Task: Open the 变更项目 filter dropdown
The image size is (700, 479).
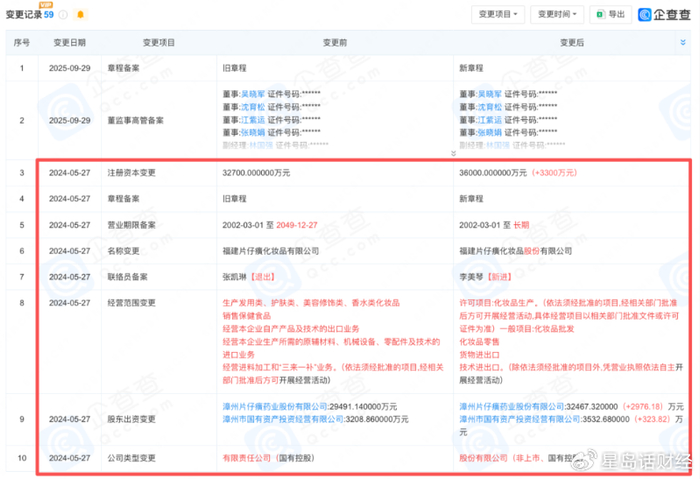Action: tap(498, 15)
